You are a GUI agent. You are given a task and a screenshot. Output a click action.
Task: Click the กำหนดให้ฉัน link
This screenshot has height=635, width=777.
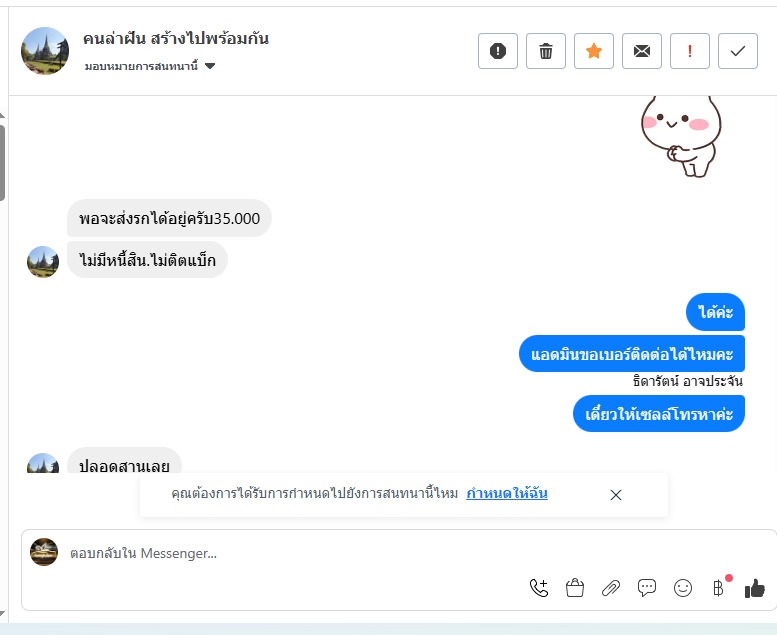click(507, 493)
